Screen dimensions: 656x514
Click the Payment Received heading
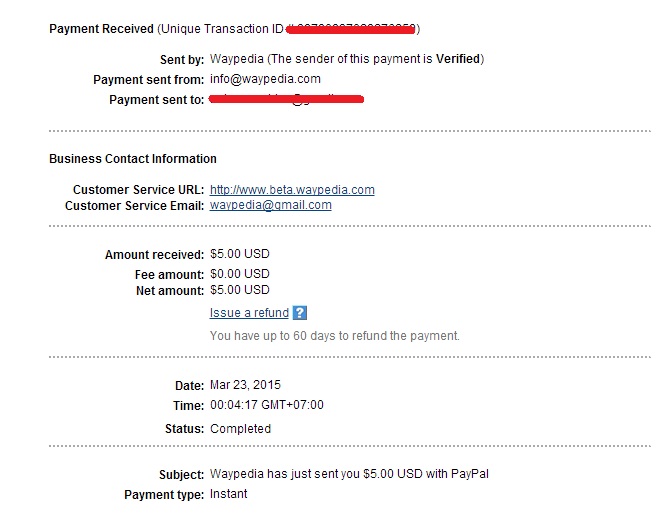tap(102, 29)
